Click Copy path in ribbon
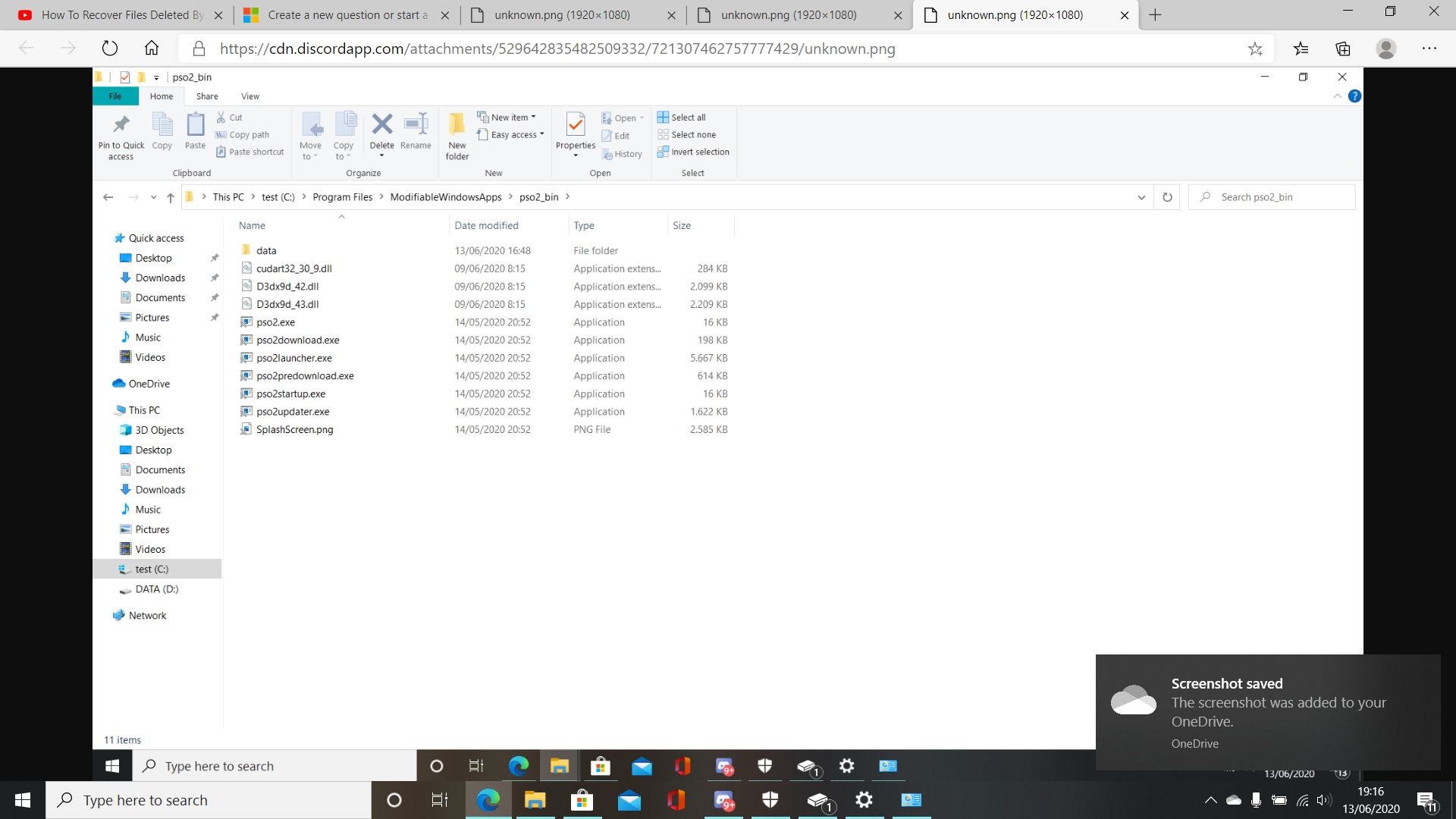 pos(243,135)
